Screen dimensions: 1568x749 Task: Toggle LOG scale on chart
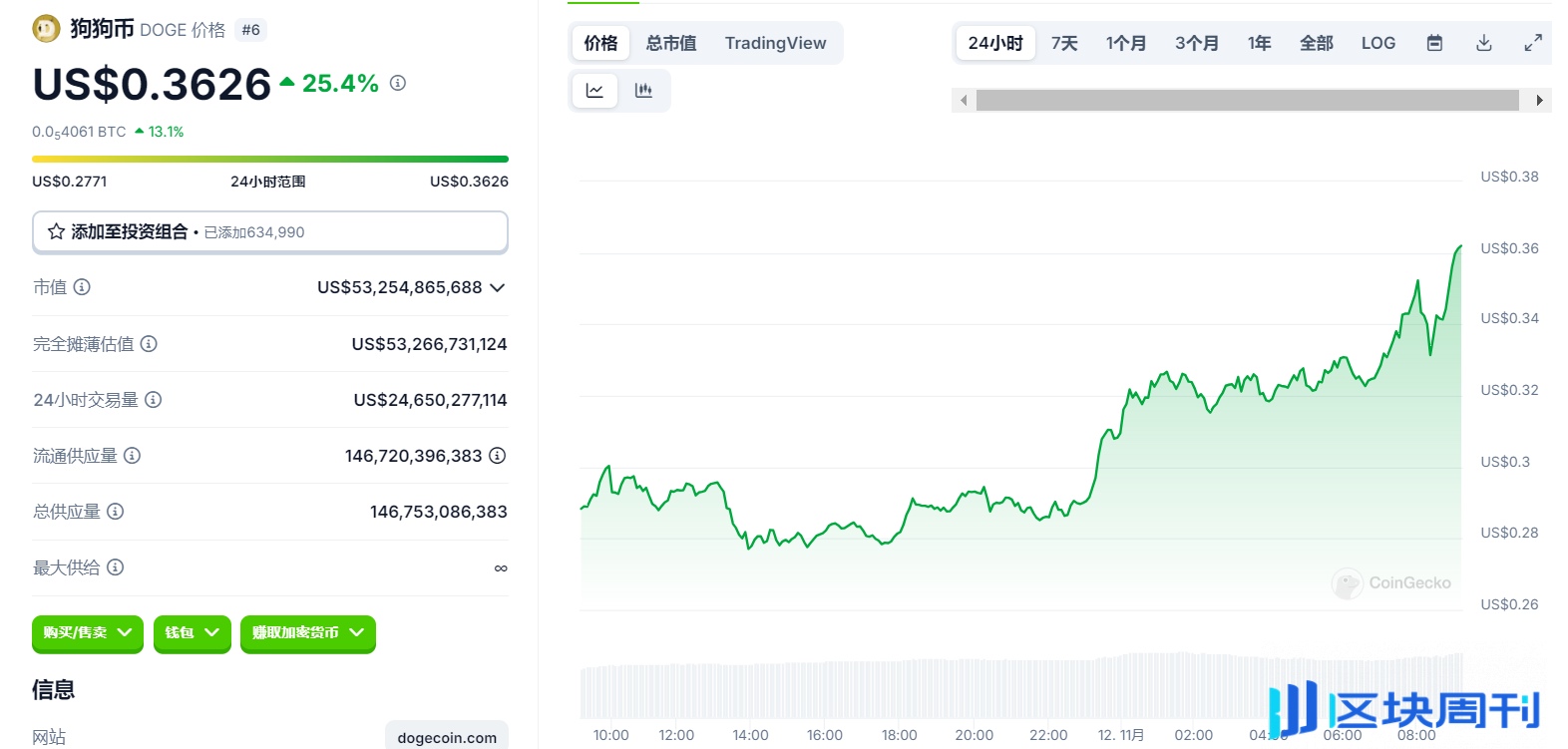(x=1378, y=43)
